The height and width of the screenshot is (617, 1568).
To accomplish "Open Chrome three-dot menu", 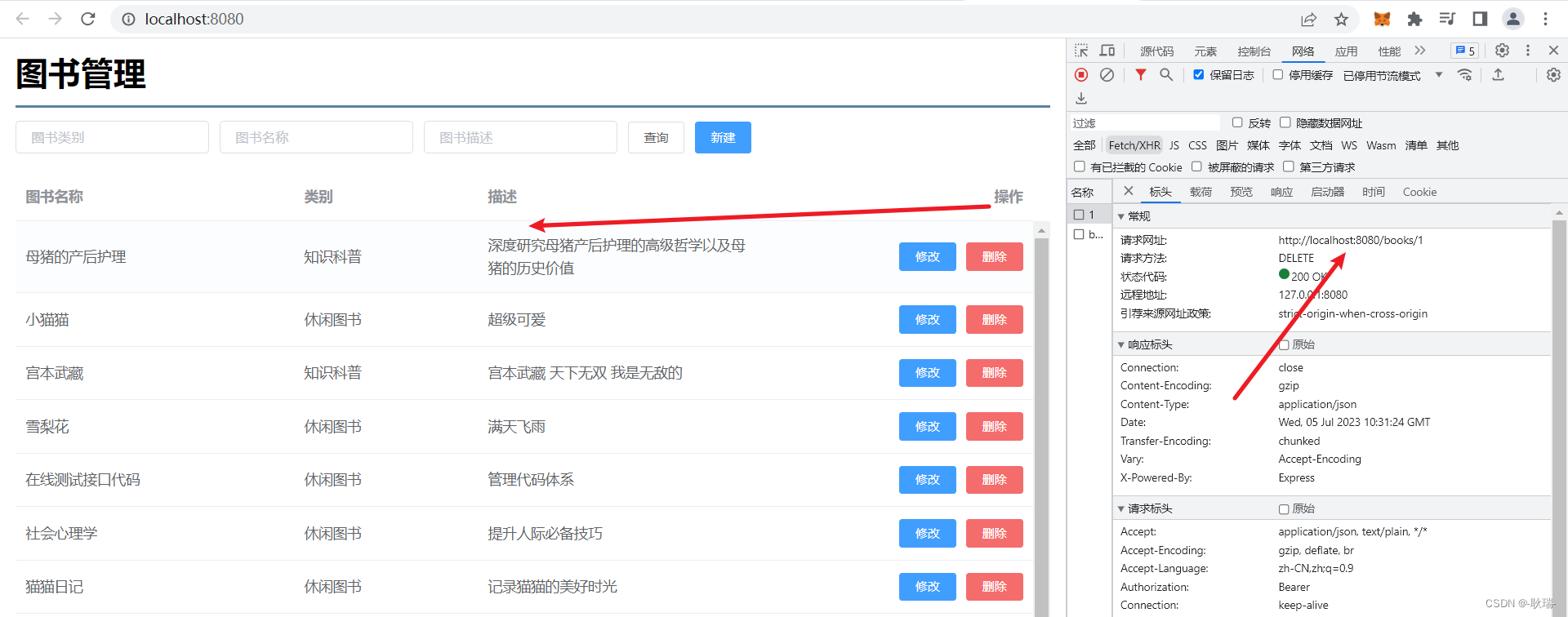I will [1545, 19].
